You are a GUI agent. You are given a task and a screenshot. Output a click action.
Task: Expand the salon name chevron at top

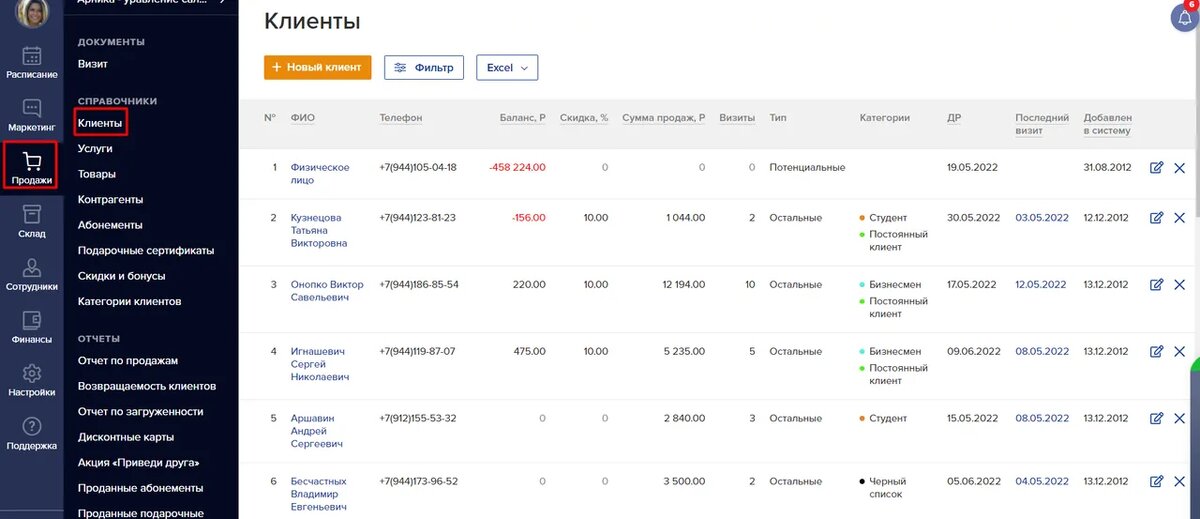pyautogui.click(x=223, y=3)
